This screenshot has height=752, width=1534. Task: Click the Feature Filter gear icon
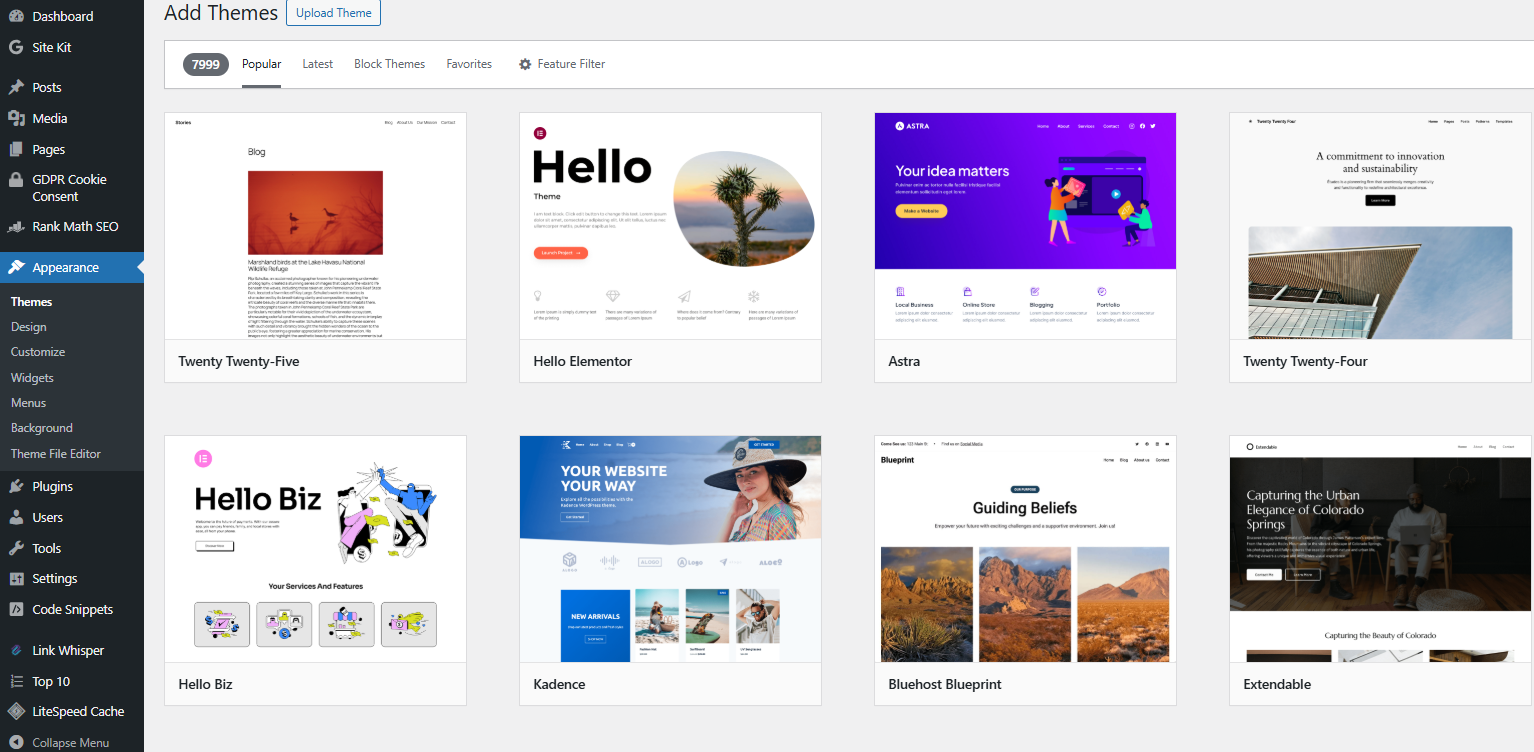click(x=525, y=64)
